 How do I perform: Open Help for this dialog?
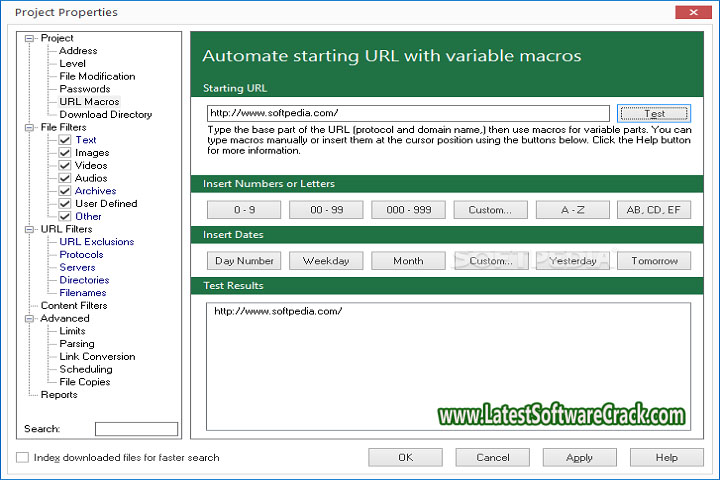coord(666,458)
